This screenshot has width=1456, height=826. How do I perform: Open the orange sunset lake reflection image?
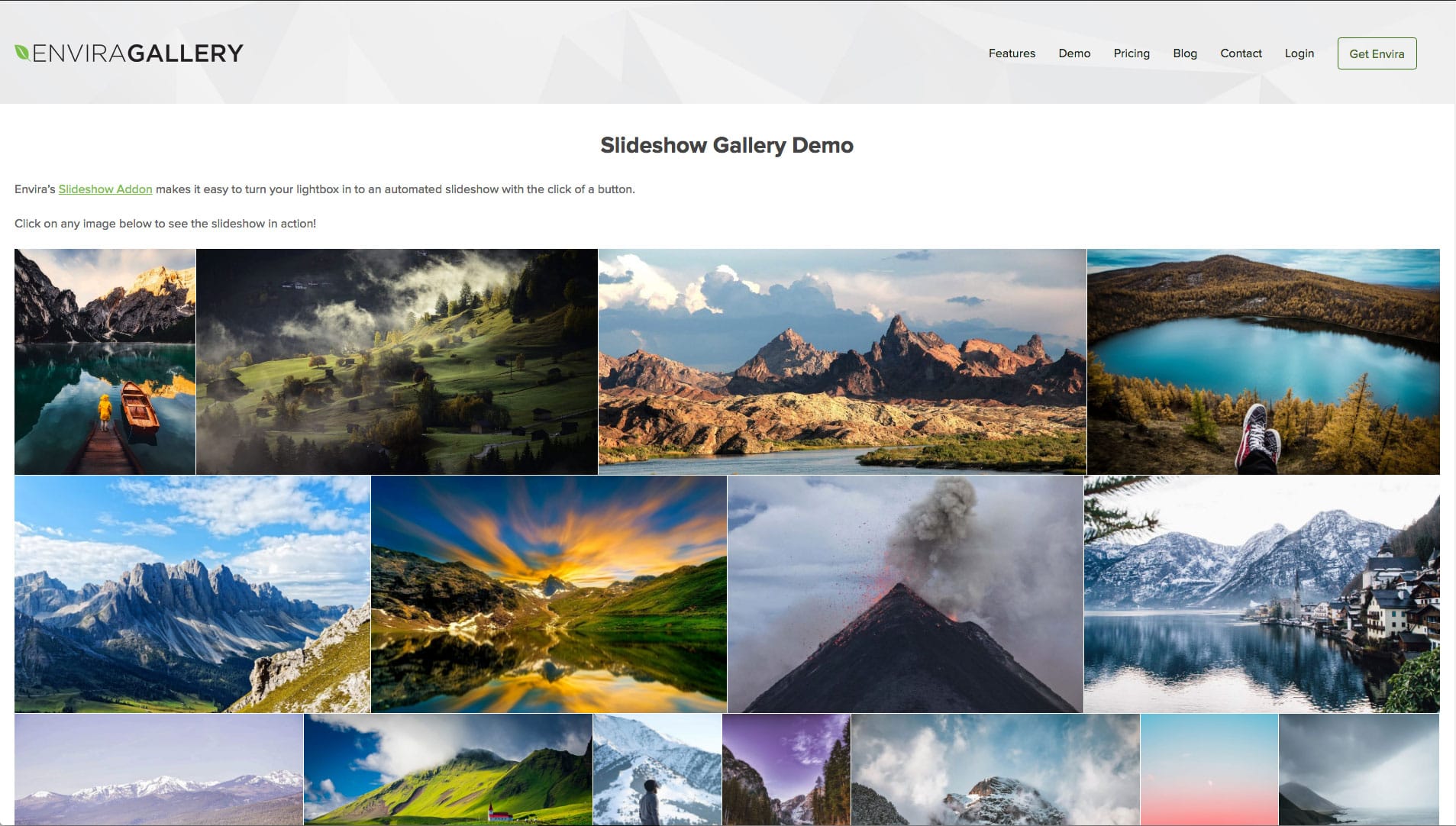click(x=548, y=594)
